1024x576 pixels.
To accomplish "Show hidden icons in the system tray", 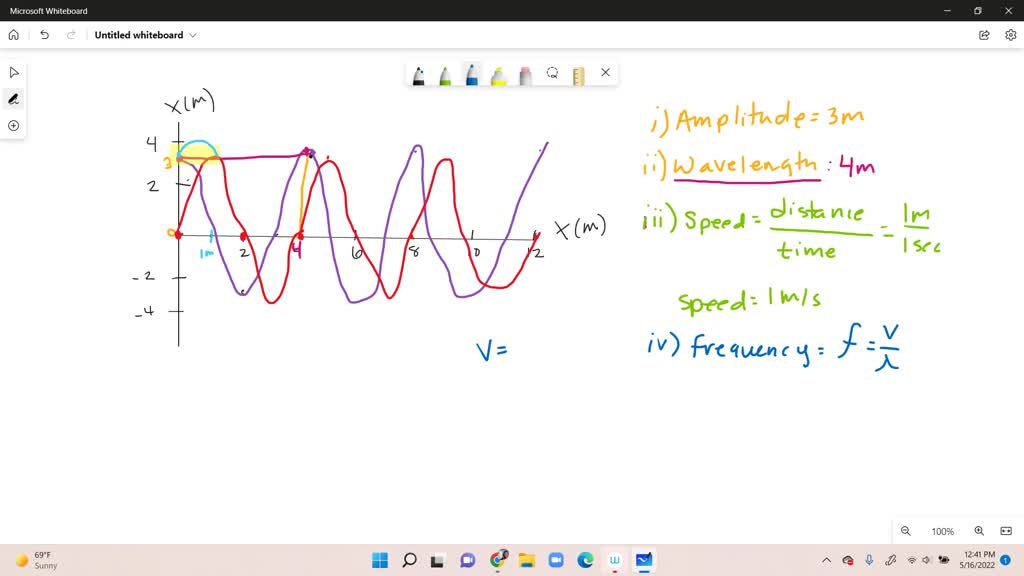I will coord(827,560).
